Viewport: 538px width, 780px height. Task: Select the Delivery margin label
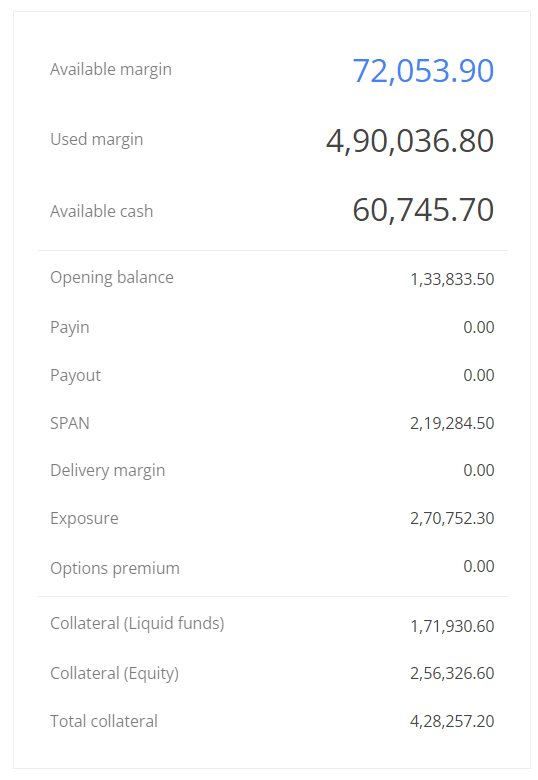point(107,471)
